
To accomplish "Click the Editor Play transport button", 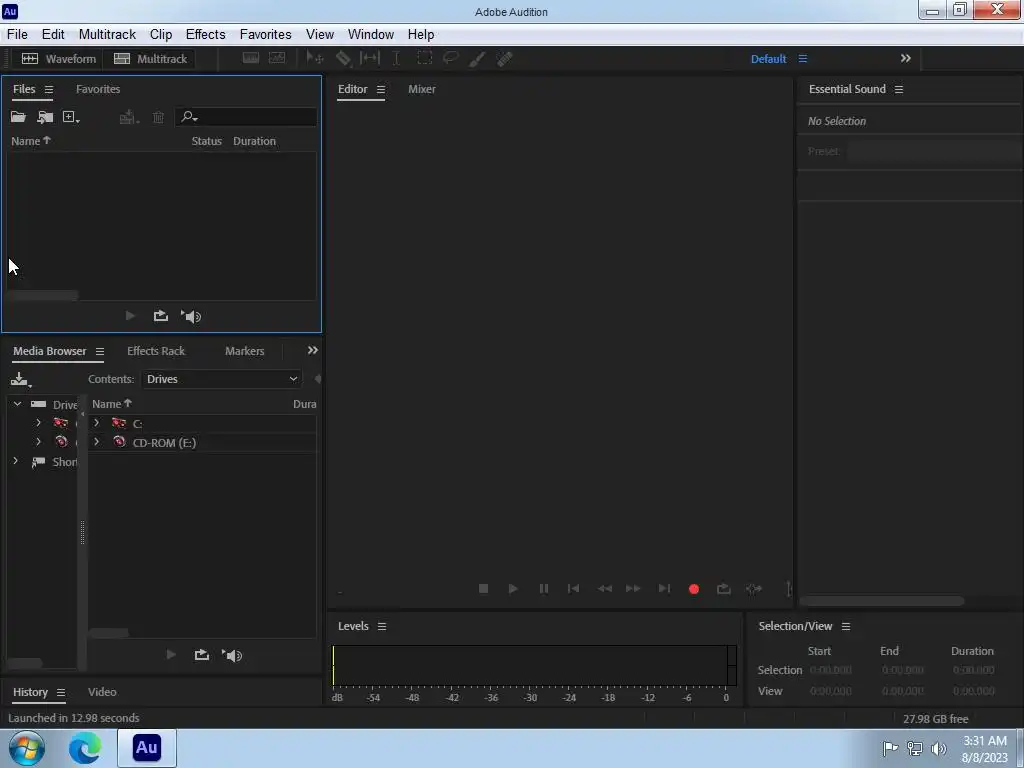I will pyautogui.click(x=513, y=588).
